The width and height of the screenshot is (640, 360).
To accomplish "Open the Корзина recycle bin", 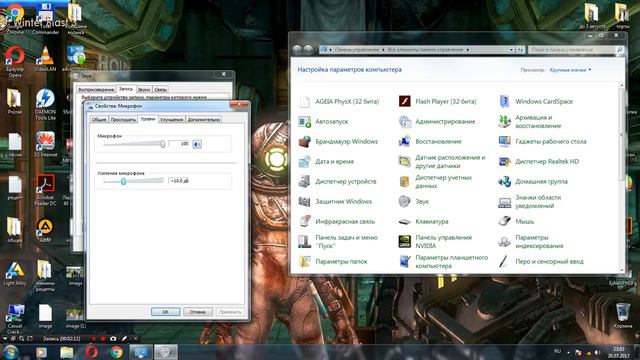I will coord(622,316).
